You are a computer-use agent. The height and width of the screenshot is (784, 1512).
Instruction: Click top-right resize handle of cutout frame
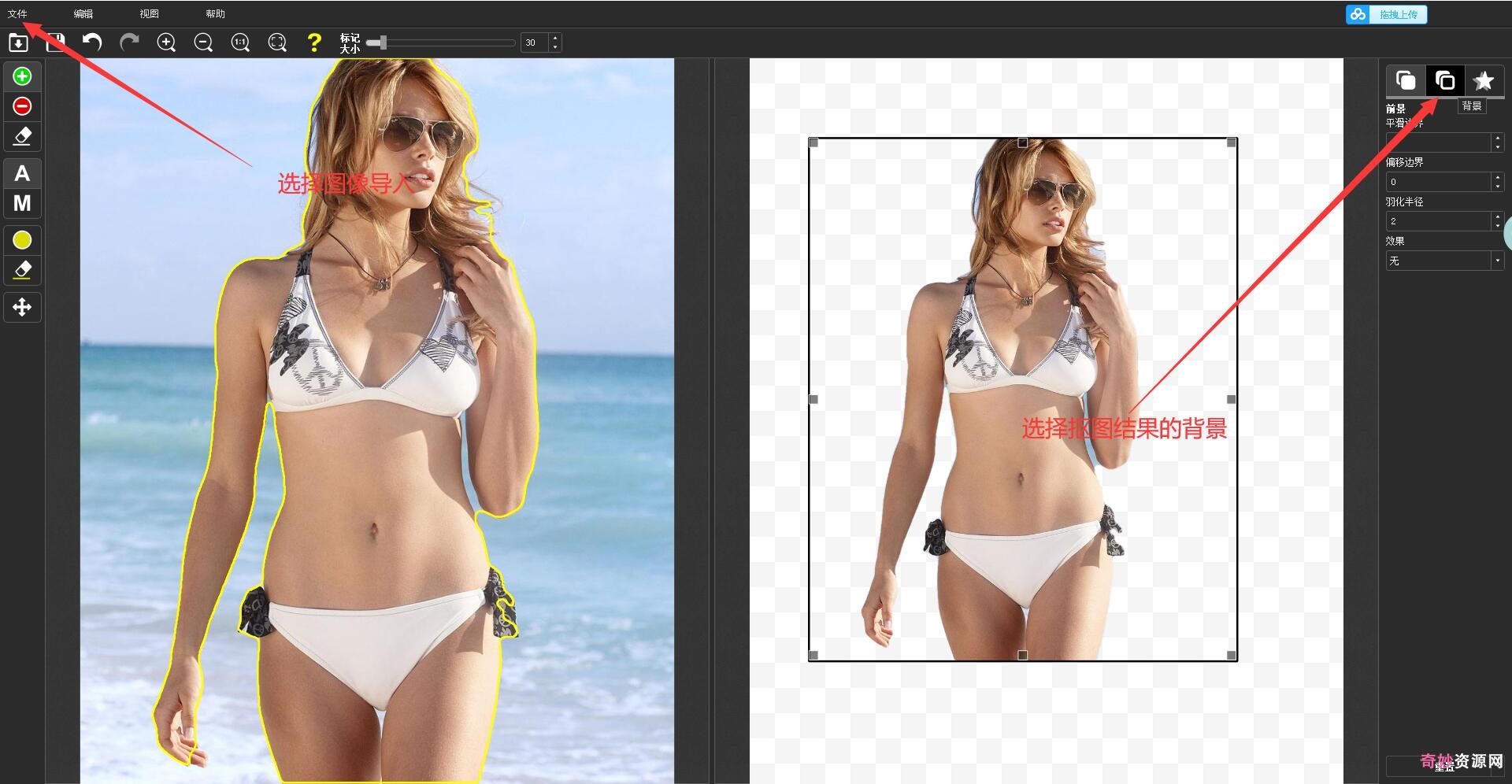coord(1232,142)
